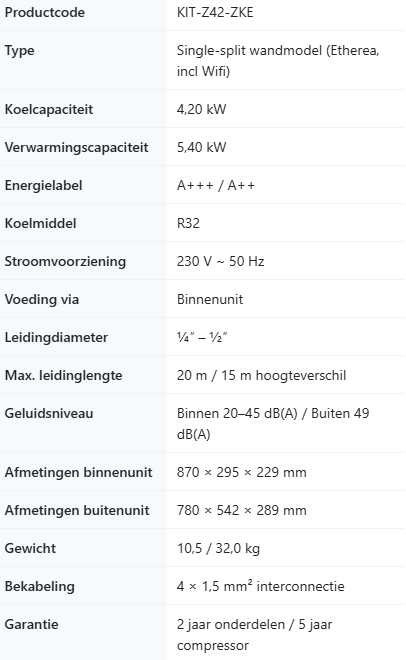The image size is (406, 660).
Task: Select the Koelcapaciteit value 4,20 kW
Action: 202,109
